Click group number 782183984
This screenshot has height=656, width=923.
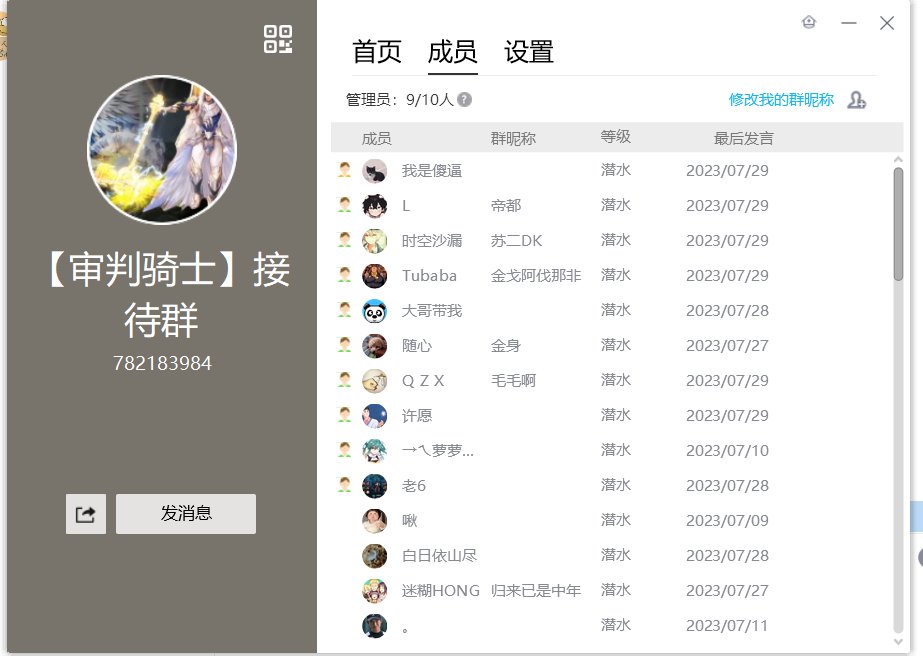tap(162, 363)
